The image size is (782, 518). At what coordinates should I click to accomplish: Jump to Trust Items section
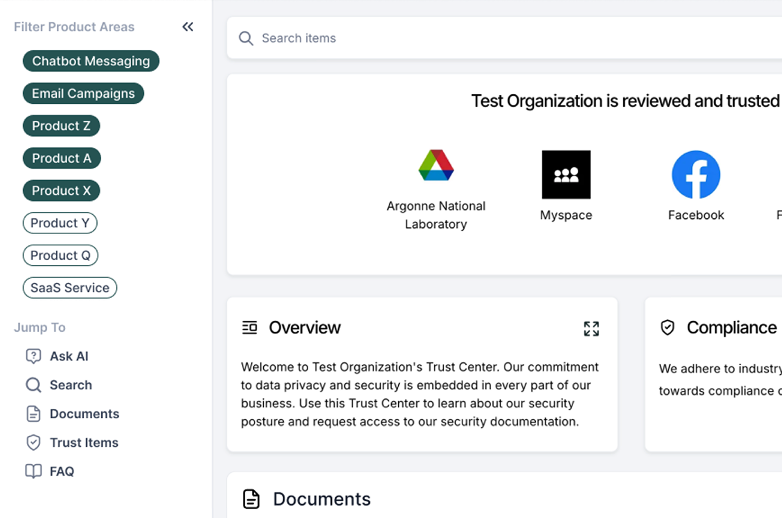click(84, 442)
